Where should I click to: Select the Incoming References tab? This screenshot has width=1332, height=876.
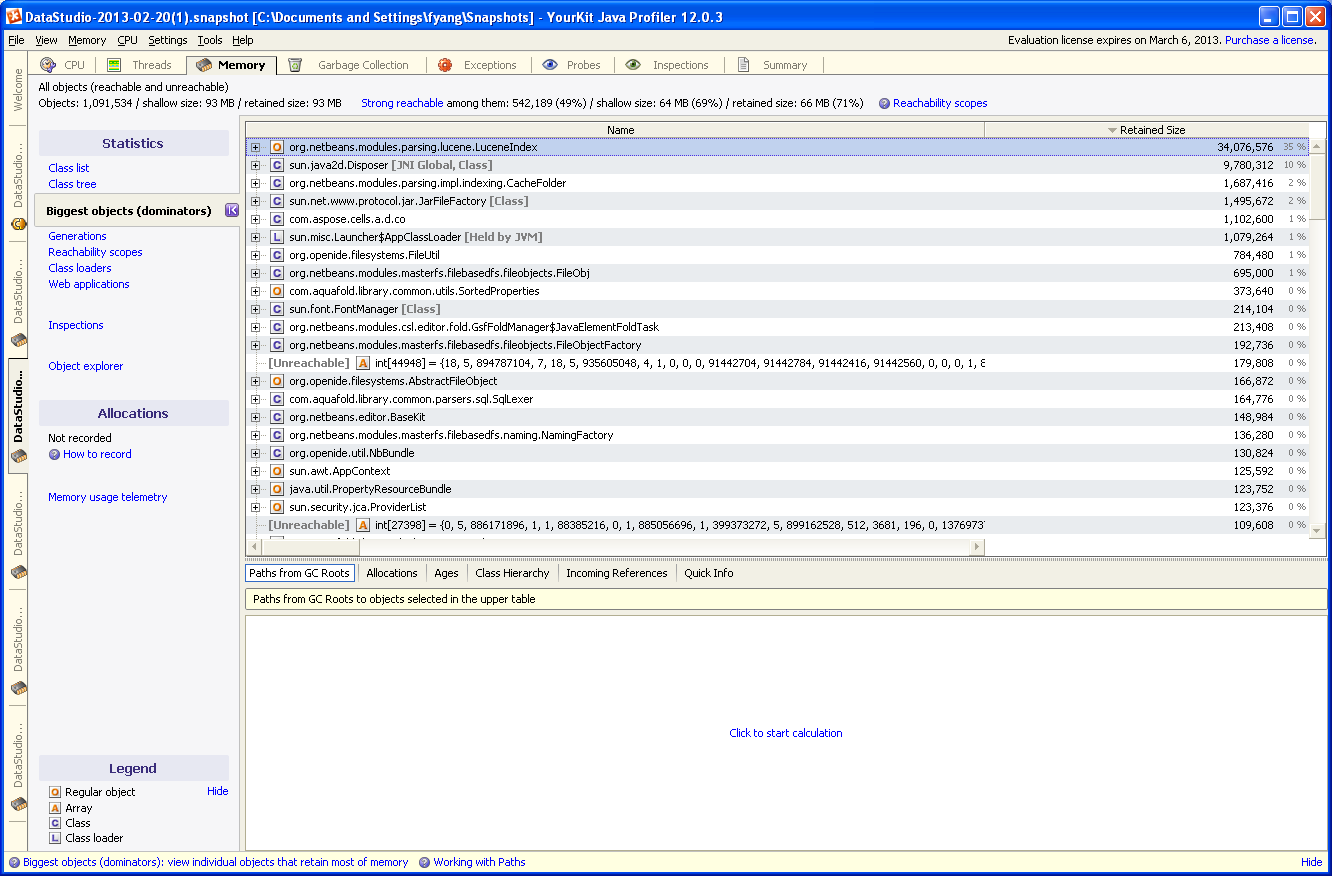pos(617,573)
